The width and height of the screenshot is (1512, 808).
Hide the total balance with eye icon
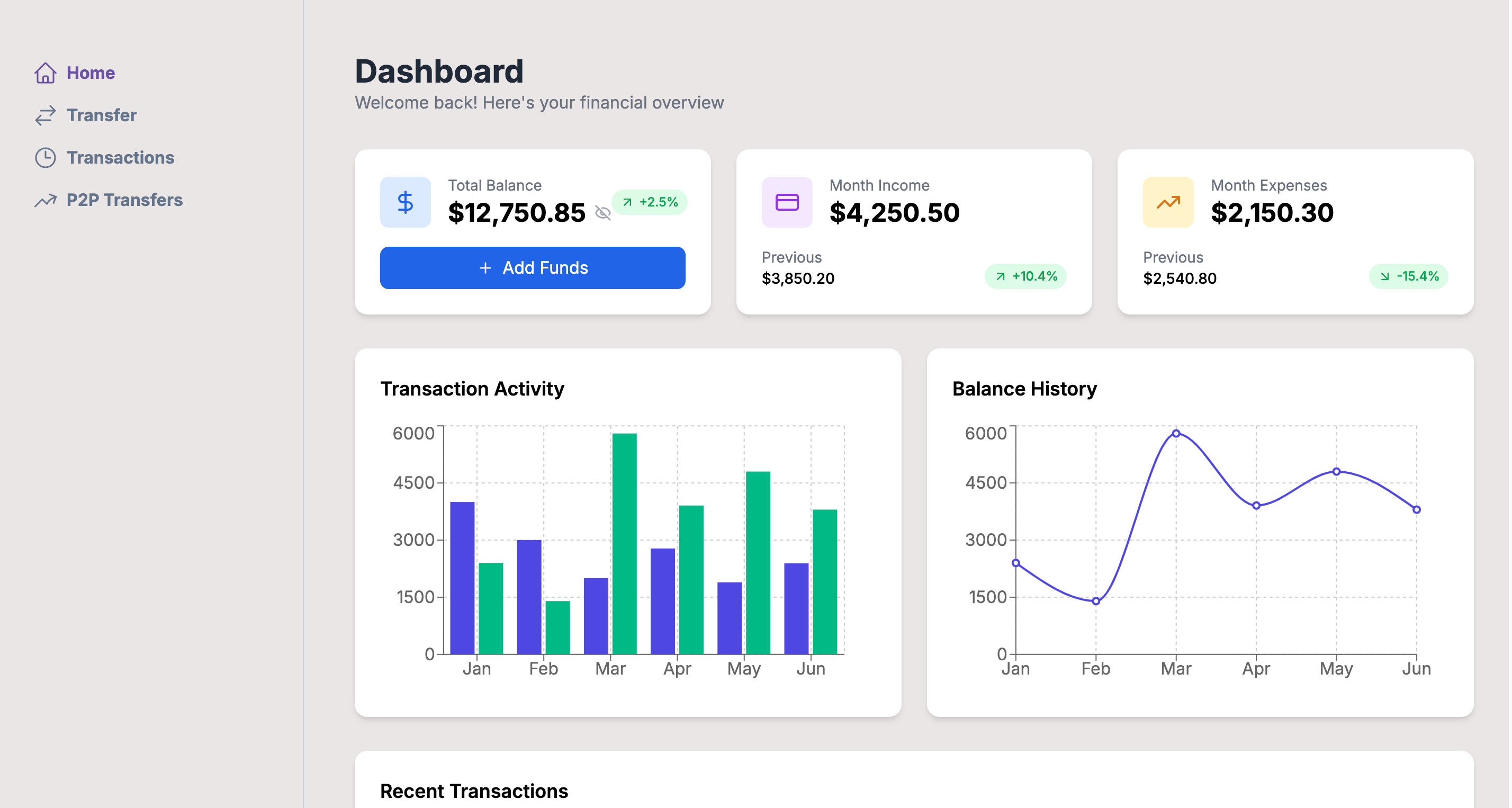click(x=603, y=212)
